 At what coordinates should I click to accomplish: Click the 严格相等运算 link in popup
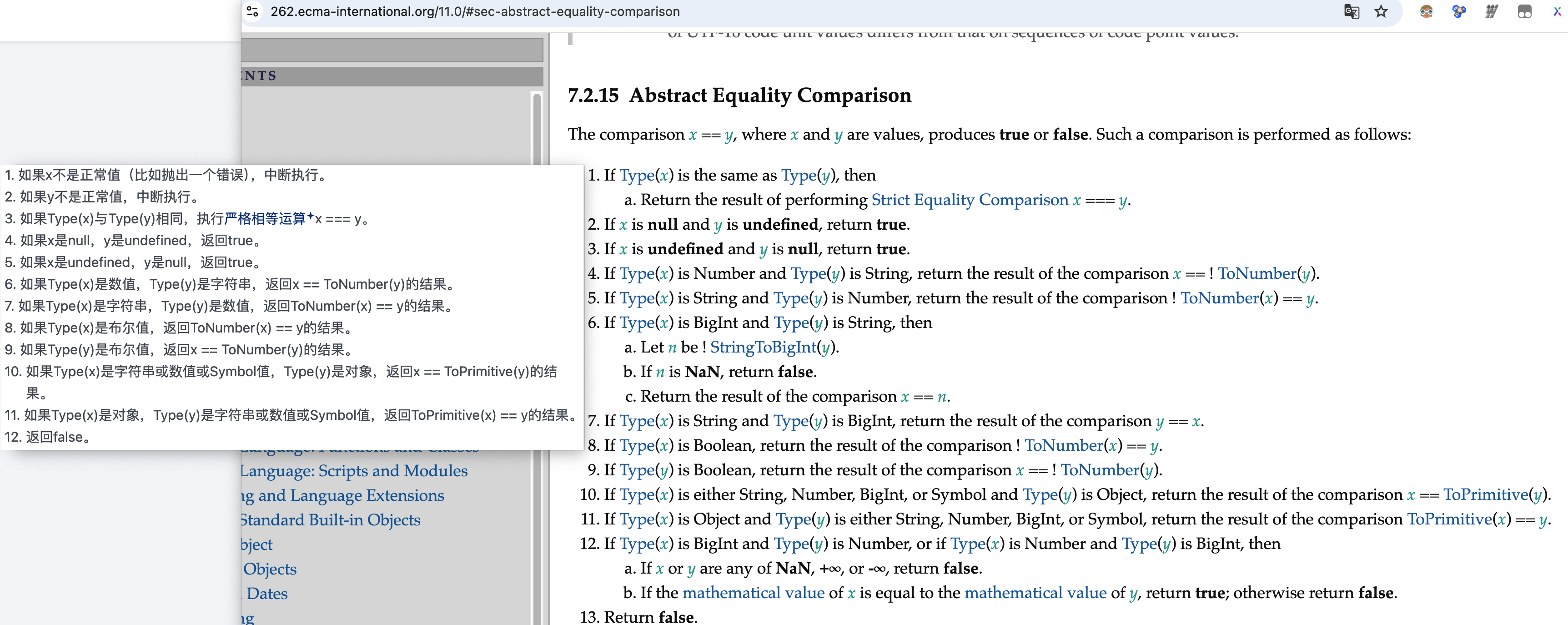266,218
